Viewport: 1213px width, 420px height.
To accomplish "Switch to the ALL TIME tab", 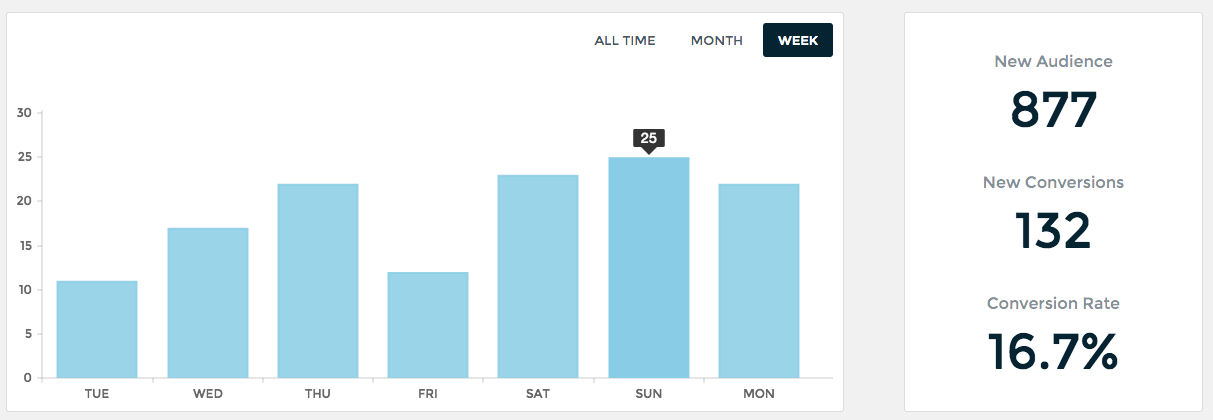I will coord(625,41).
